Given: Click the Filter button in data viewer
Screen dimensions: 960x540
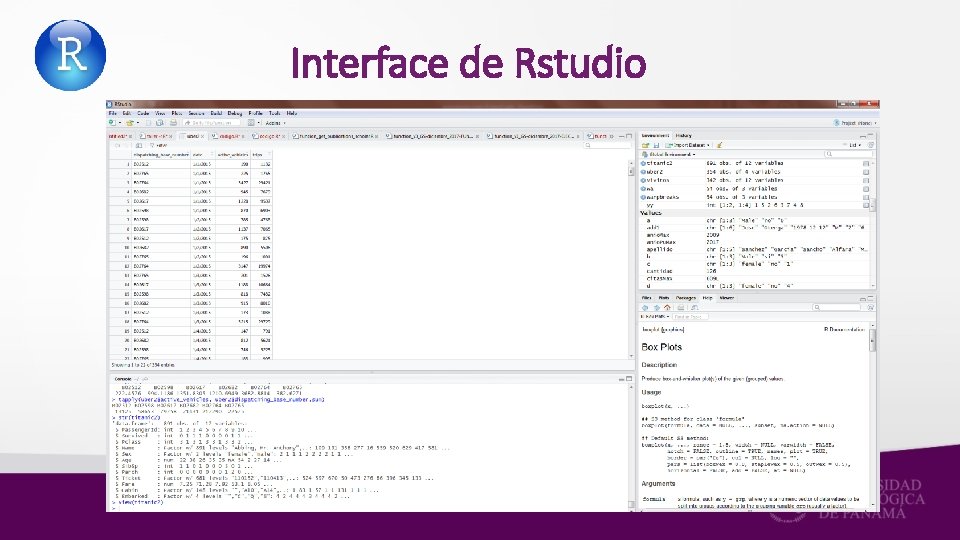Looking at the screenshot, I should 159,146.
